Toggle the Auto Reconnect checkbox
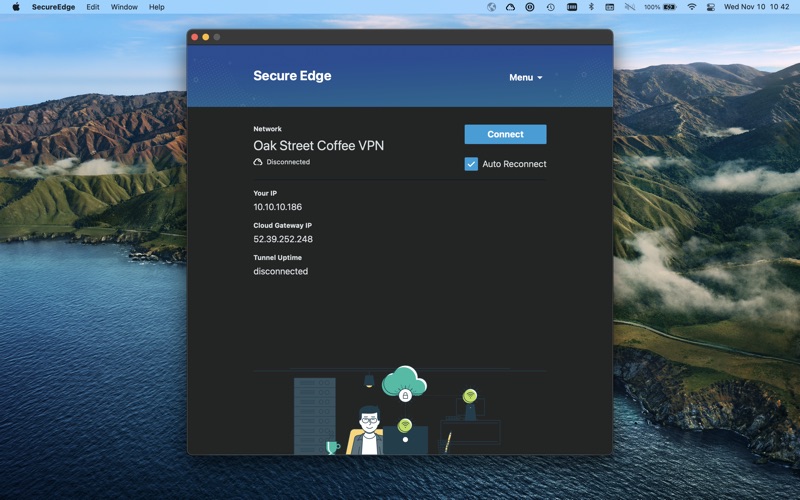 tap(471, 164)
